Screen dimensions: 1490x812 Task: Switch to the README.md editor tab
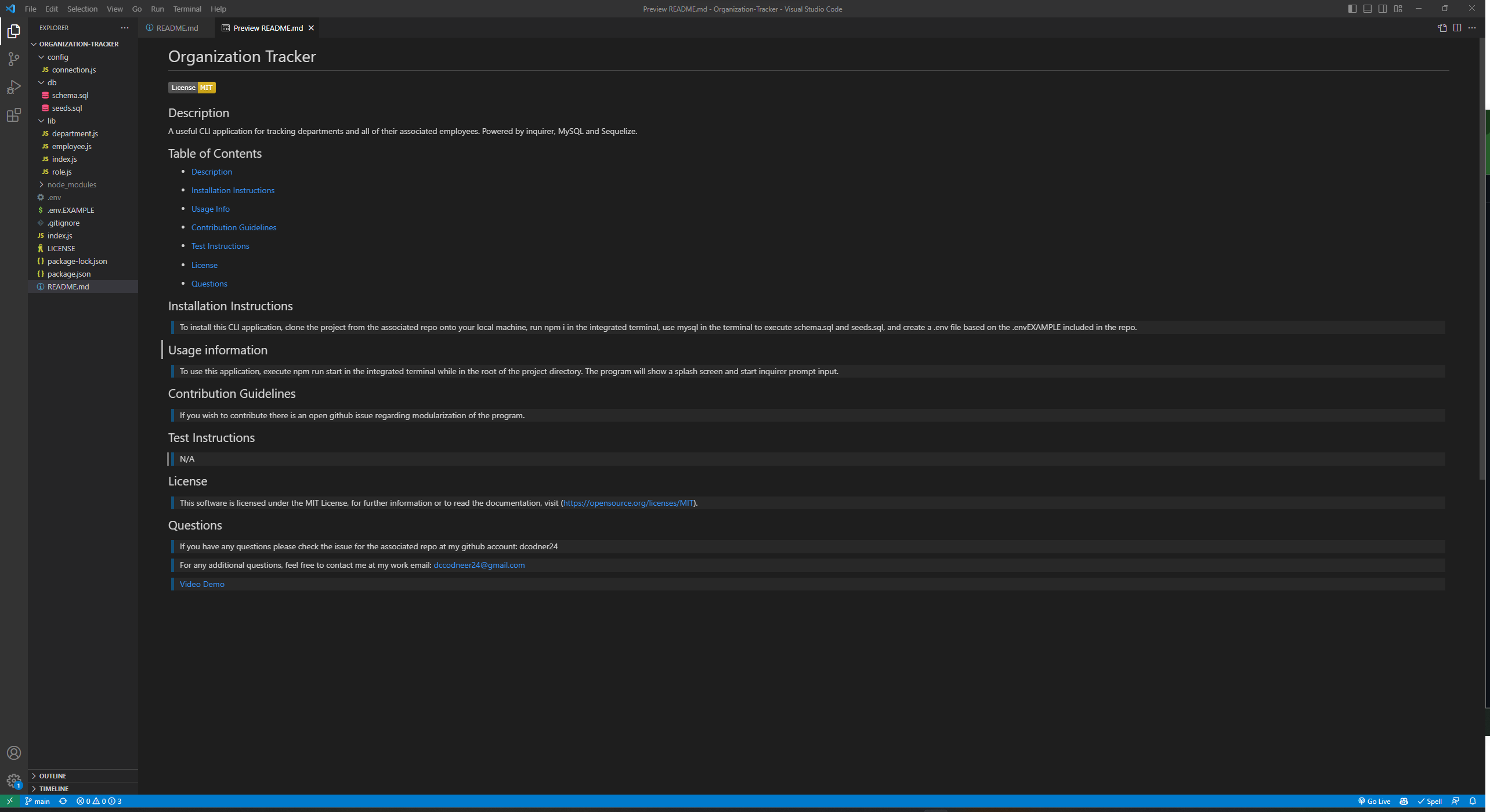coord(176,28)
